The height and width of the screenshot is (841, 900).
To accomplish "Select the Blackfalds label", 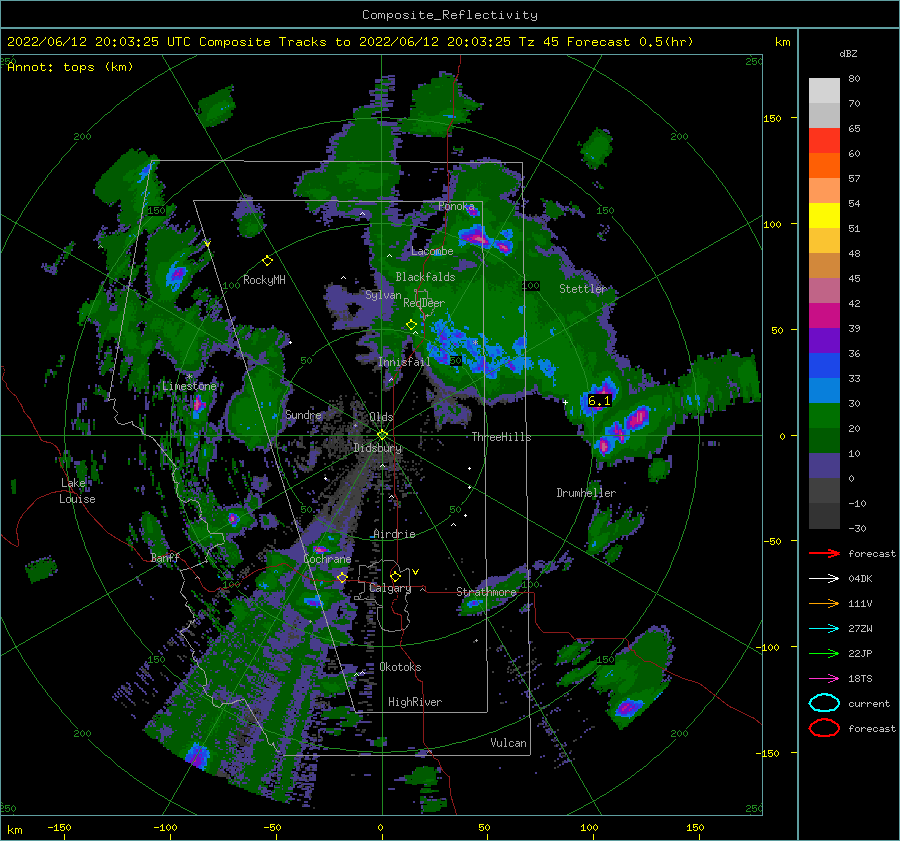I will coord(425,277).
